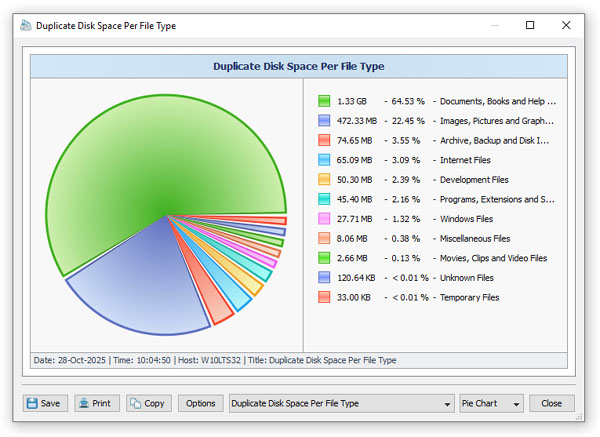The height and width of the screenshot is (437, 600).
Task: Click the '2.39 %' percentage
Action: 406,179
